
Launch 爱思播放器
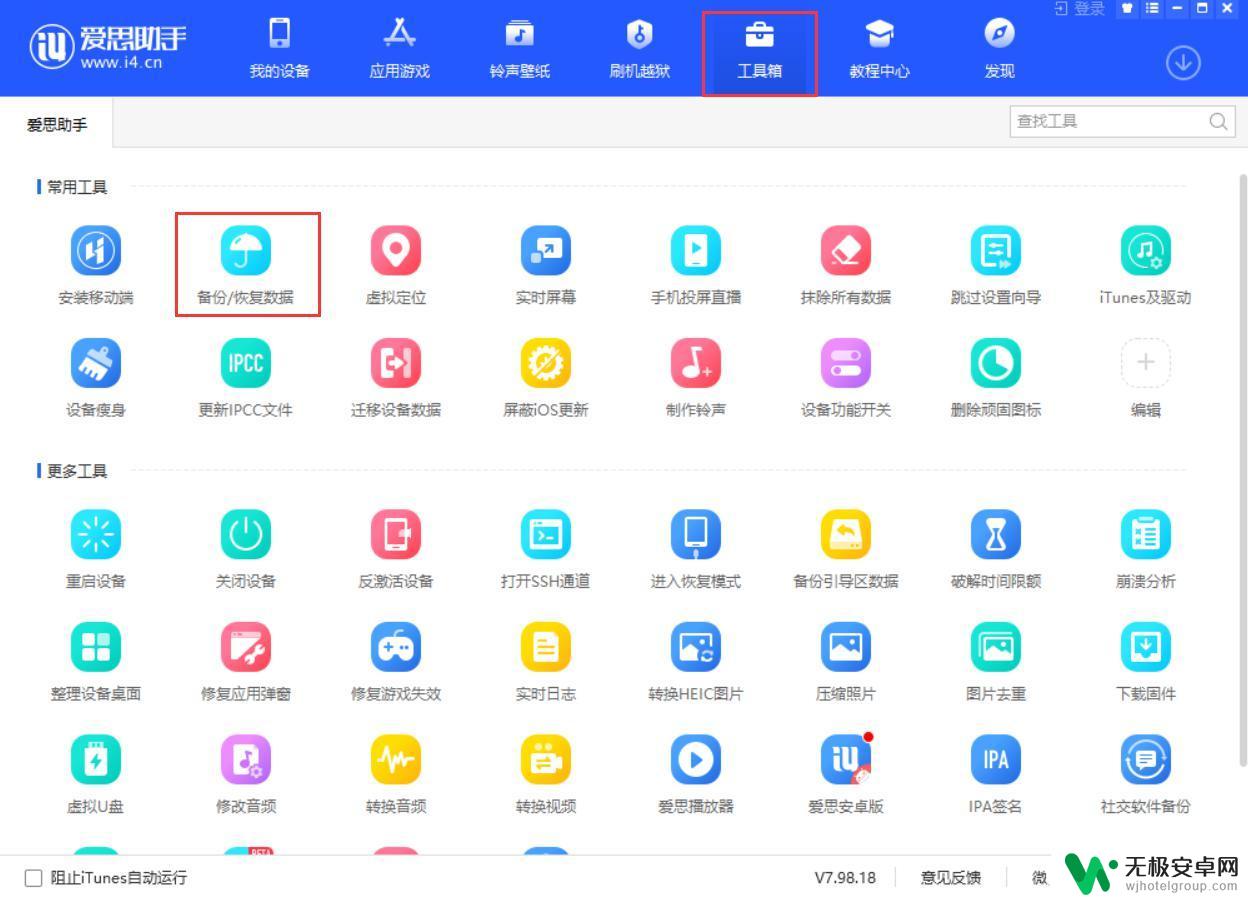[696, 760]
